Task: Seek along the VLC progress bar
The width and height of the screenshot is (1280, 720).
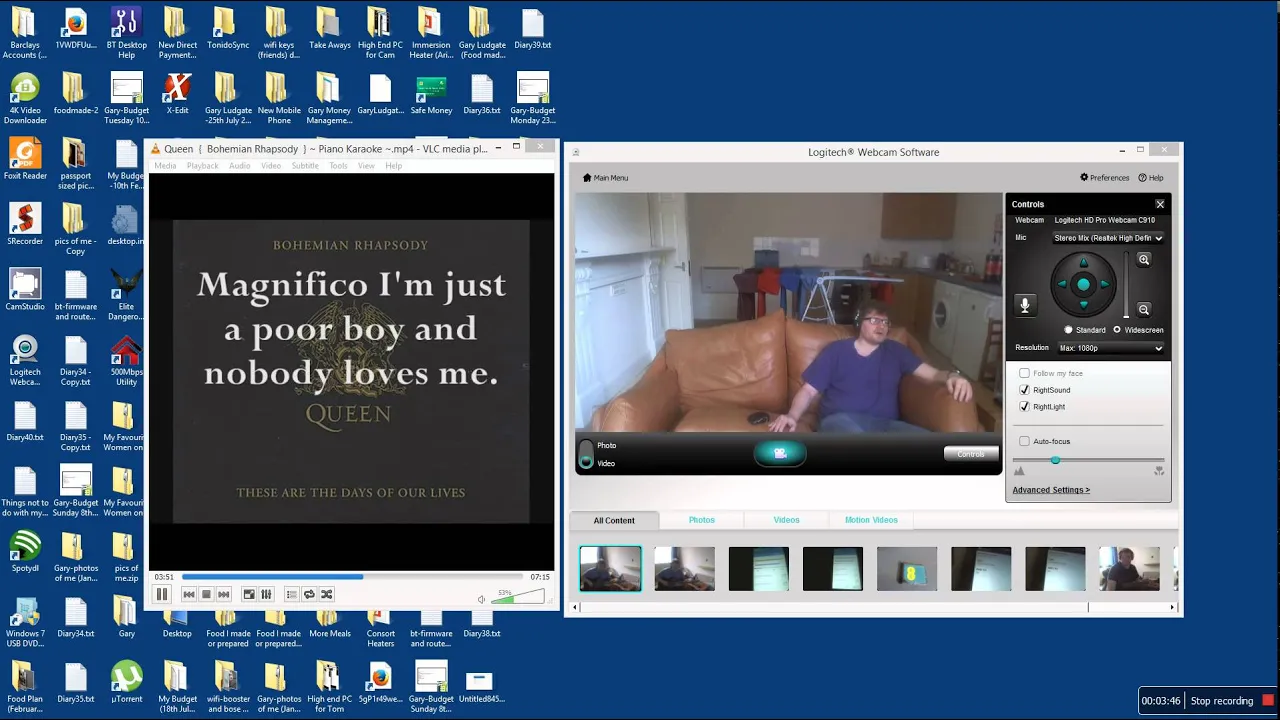Action: (x=352, y=577)
